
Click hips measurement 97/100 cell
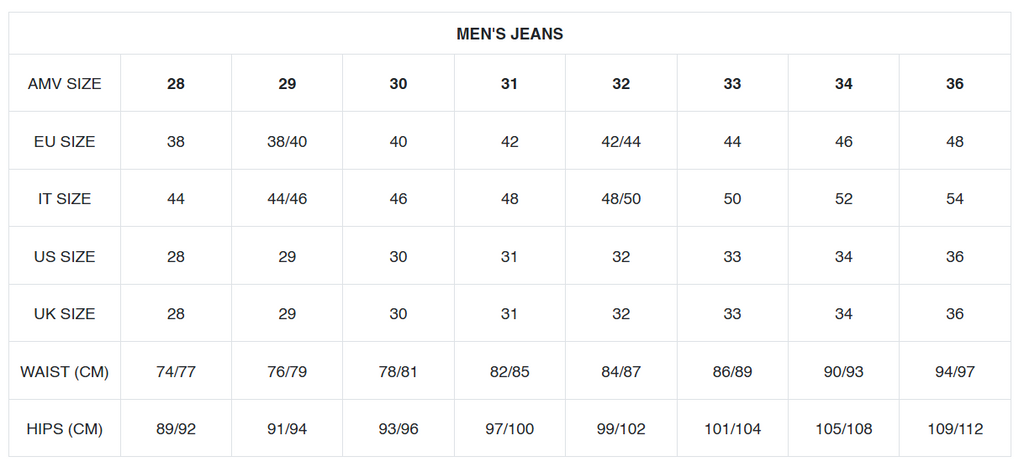point(510,430)
